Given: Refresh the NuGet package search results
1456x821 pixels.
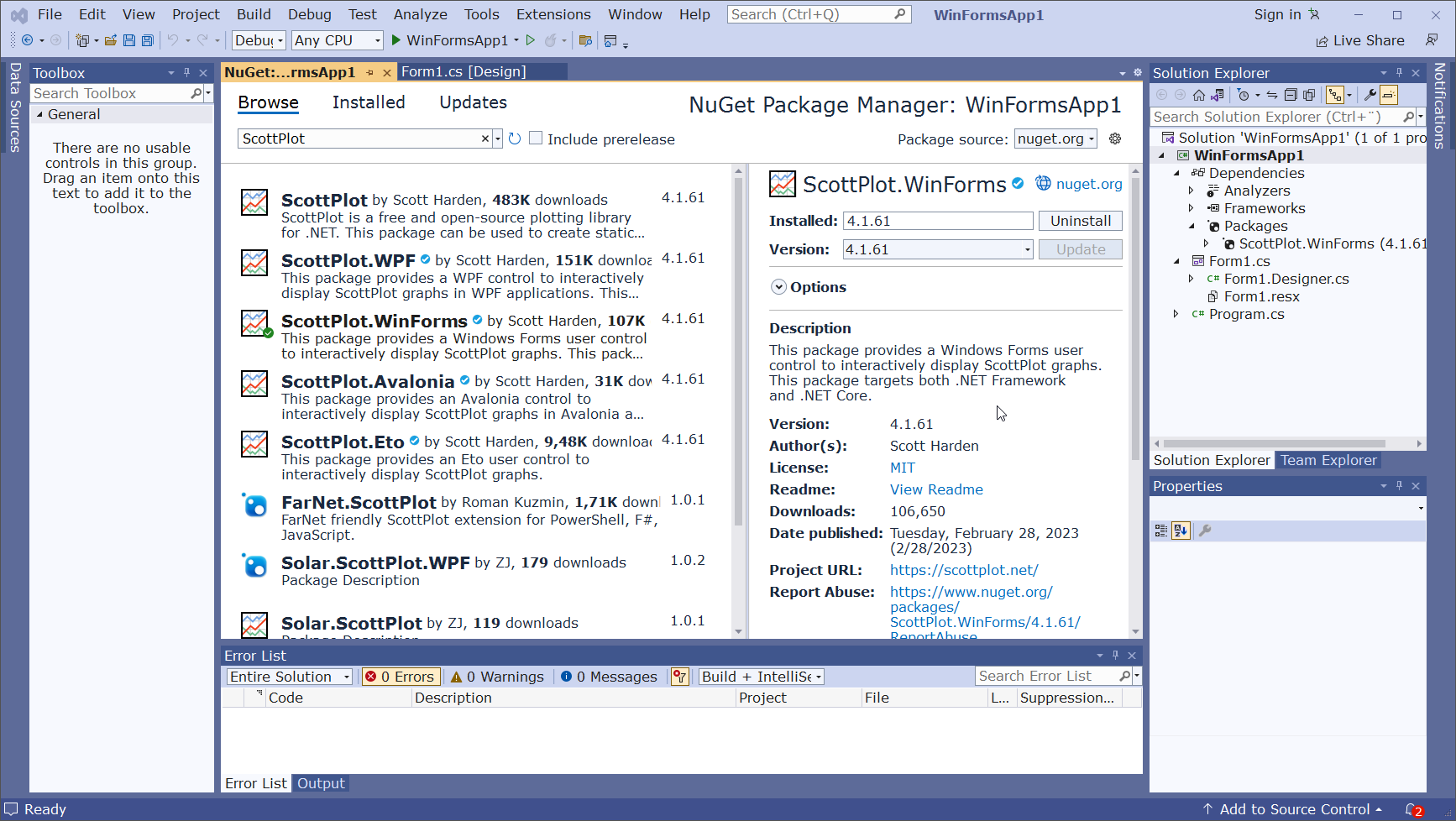Looking at the screenshot, I should pyautogui.click(x=515, y=139).
